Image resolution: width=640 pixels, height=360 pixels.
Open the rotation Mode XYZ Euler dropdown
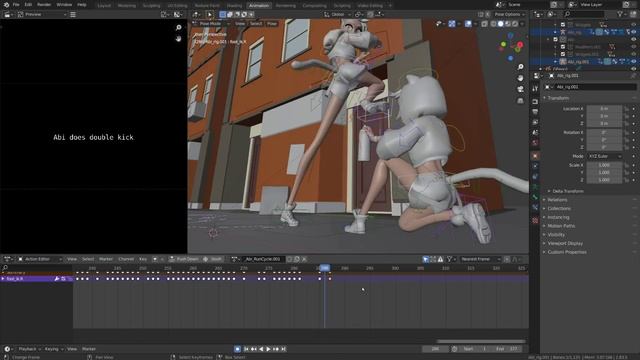coord(604,156)
